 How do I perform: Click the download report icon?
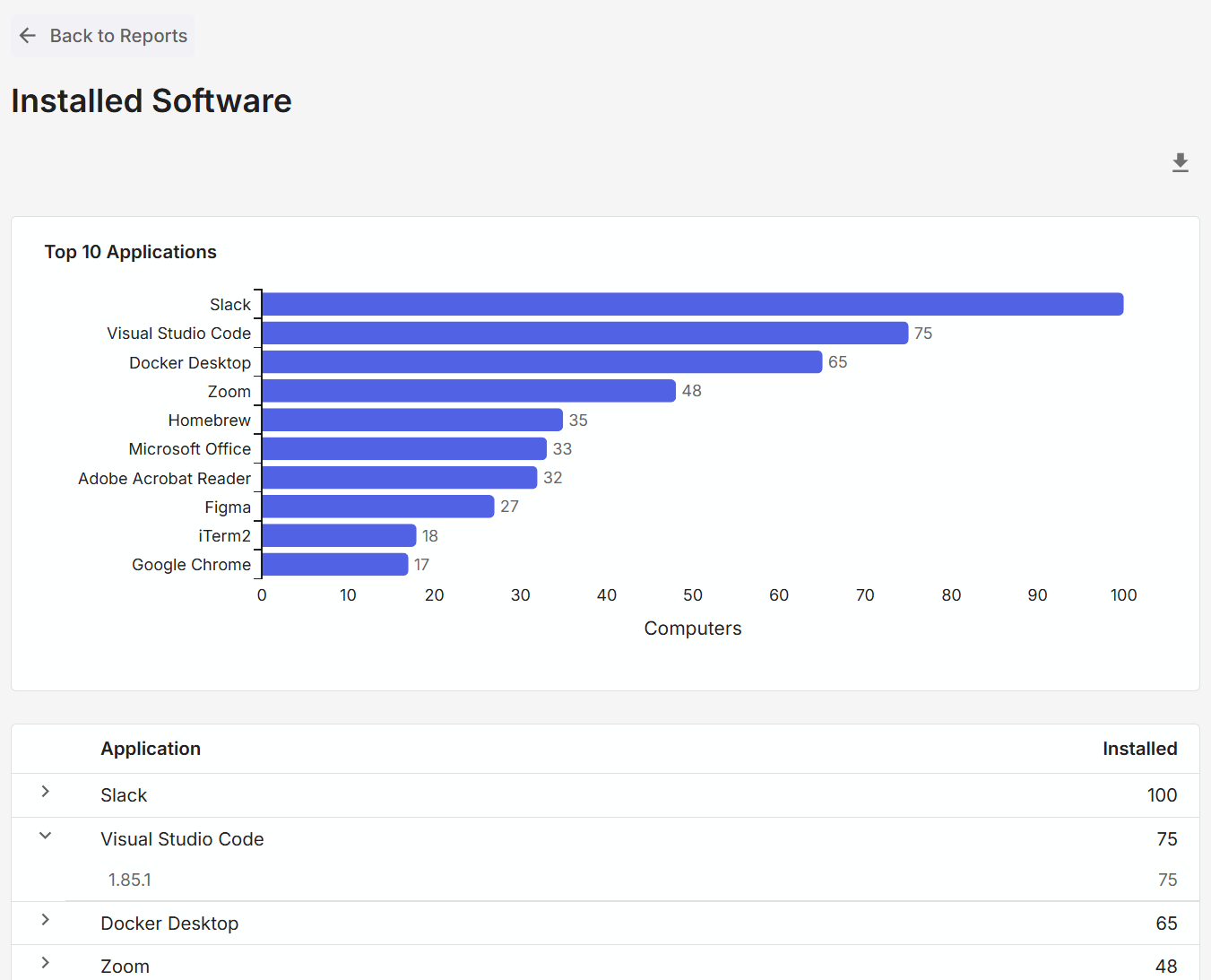click(x=1180, y=163)
